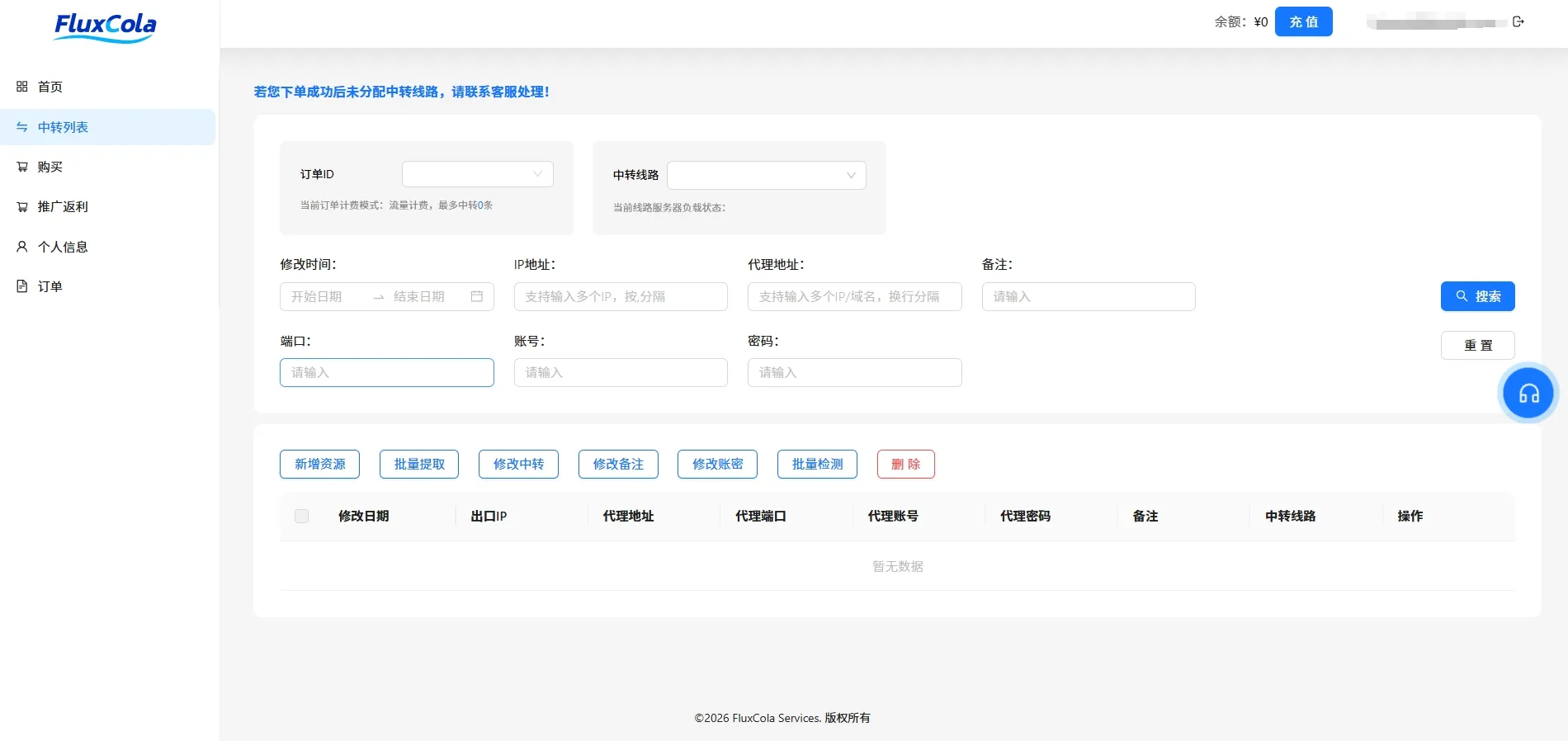Screen dimensions: 1568x741
Task: Click the cart icon beside 购买
Action: tap(22, 167)
